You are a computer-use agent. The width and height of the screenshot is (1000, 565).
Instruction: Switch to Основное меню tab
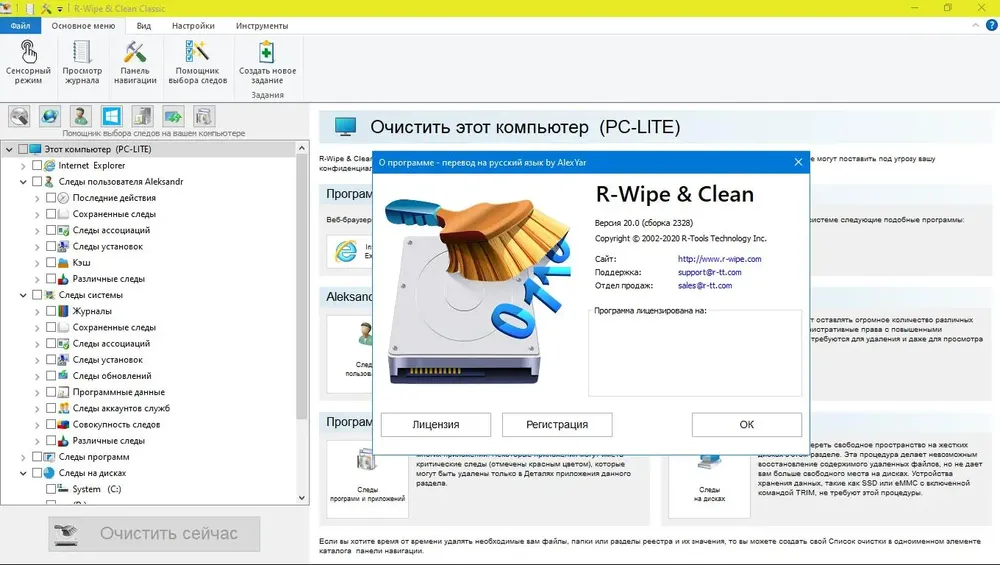coord(84,26)
